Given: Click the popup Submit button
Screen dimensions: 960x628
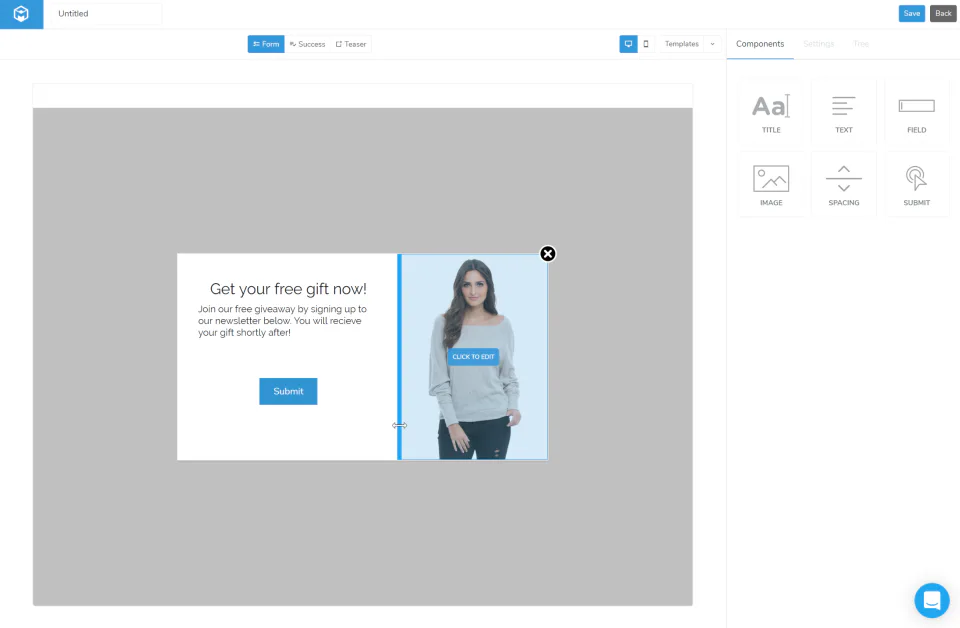Looking at the screenshot, I should point(288,391).
